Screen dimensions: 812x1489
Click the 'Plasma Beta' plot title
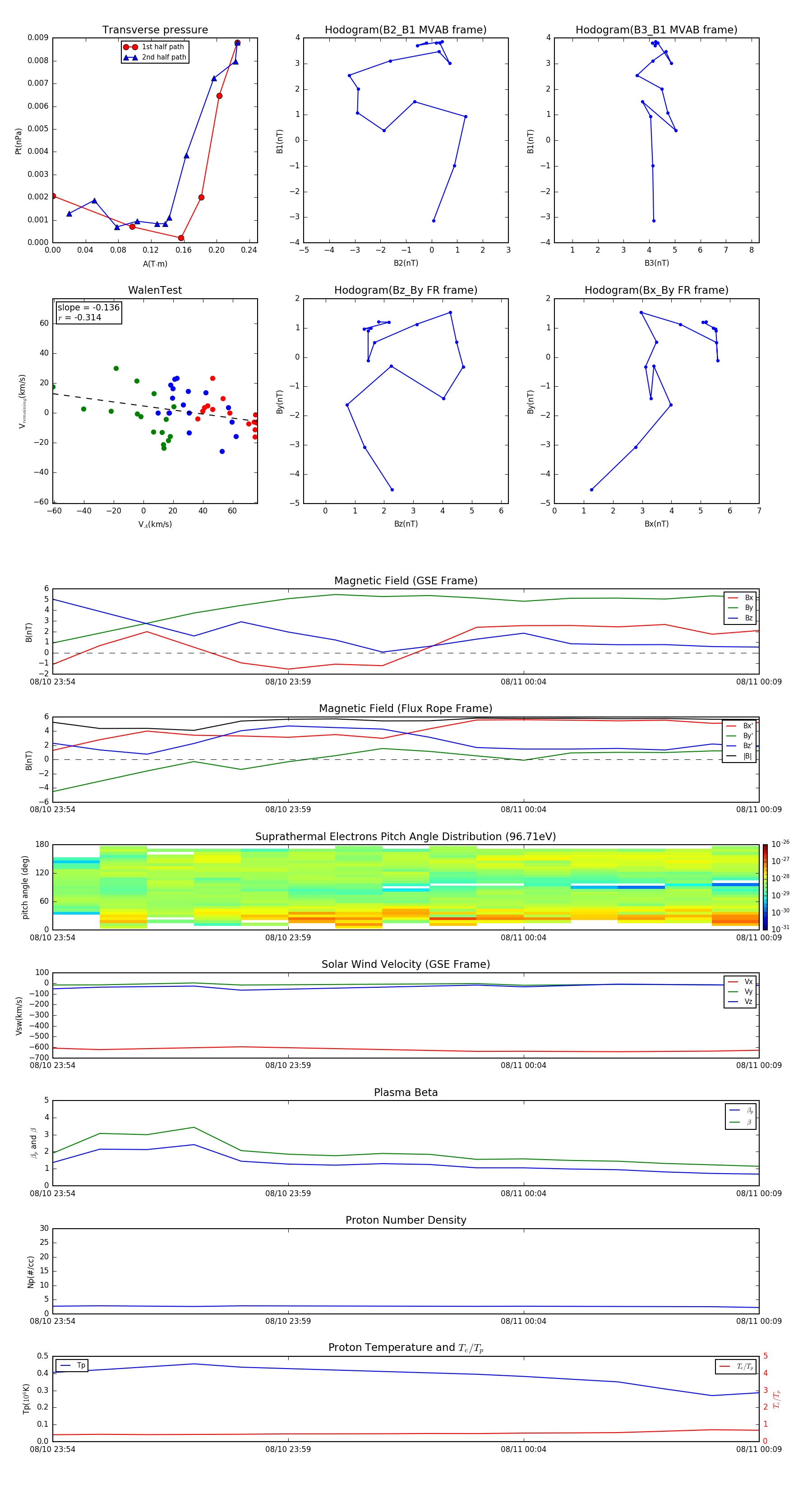coord(406,1092)
